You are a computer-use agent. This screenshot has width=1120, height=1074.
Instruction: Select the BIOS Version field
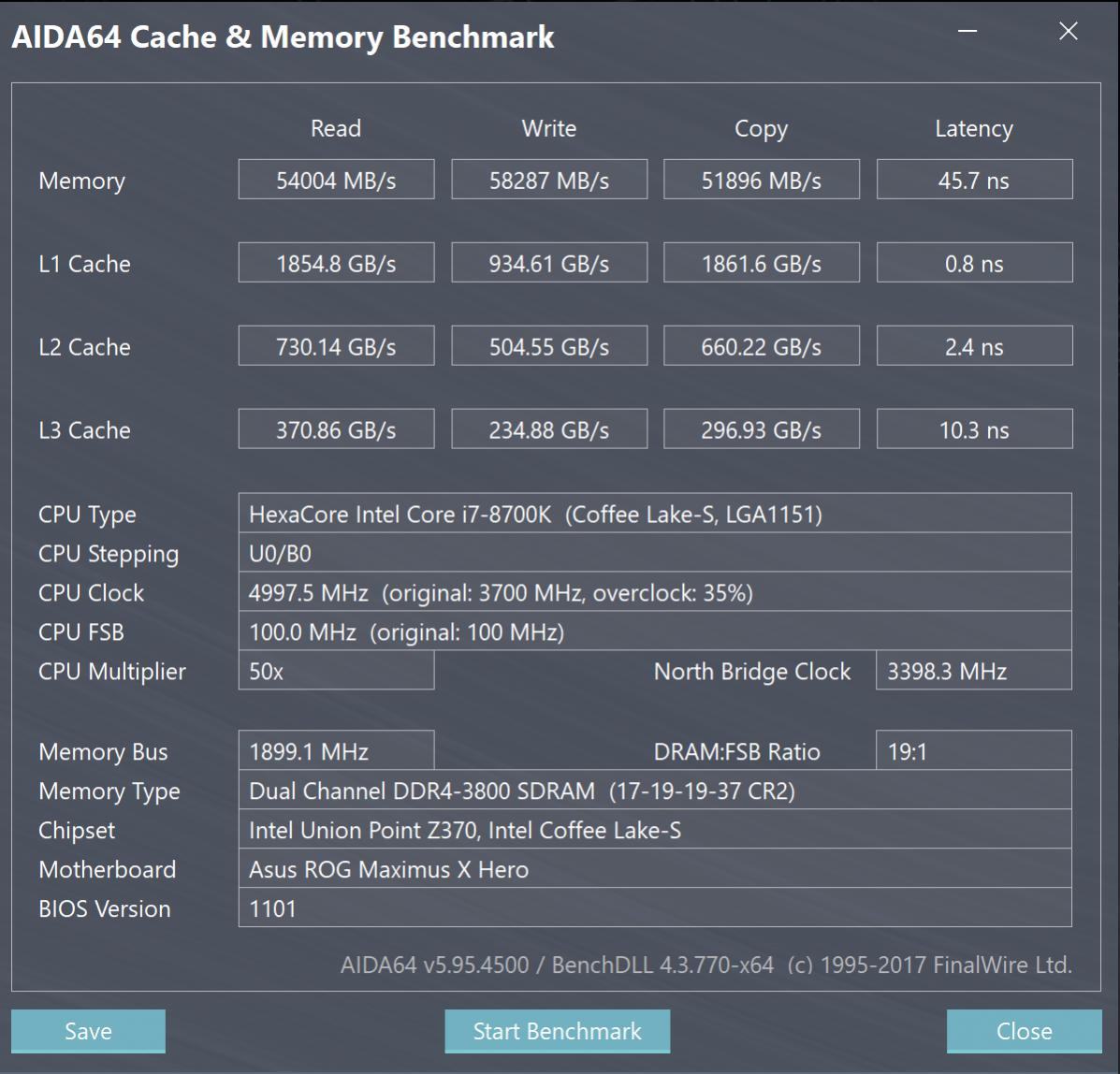[655, 908]
